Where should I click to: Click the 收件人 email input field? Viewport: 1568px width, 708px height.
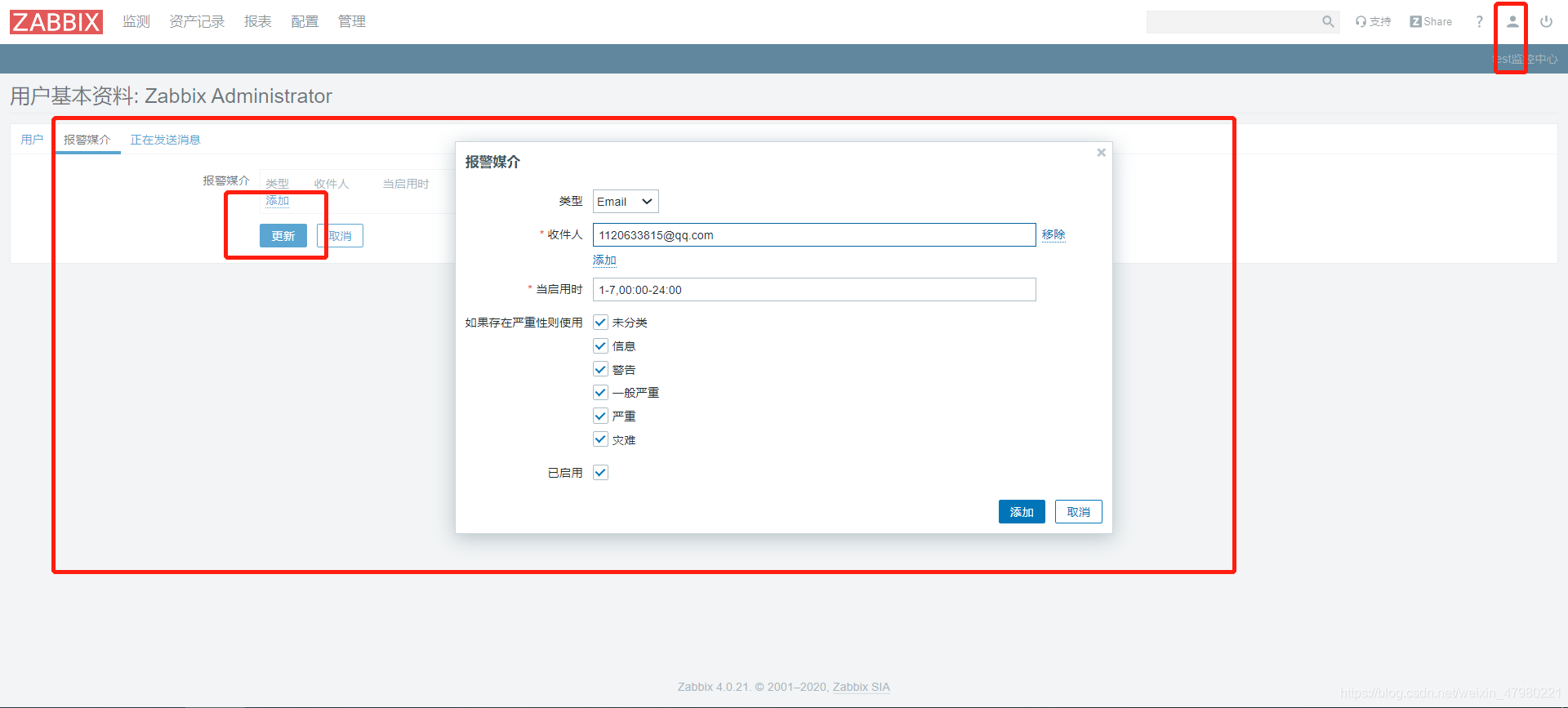click(x=814, y=235)
